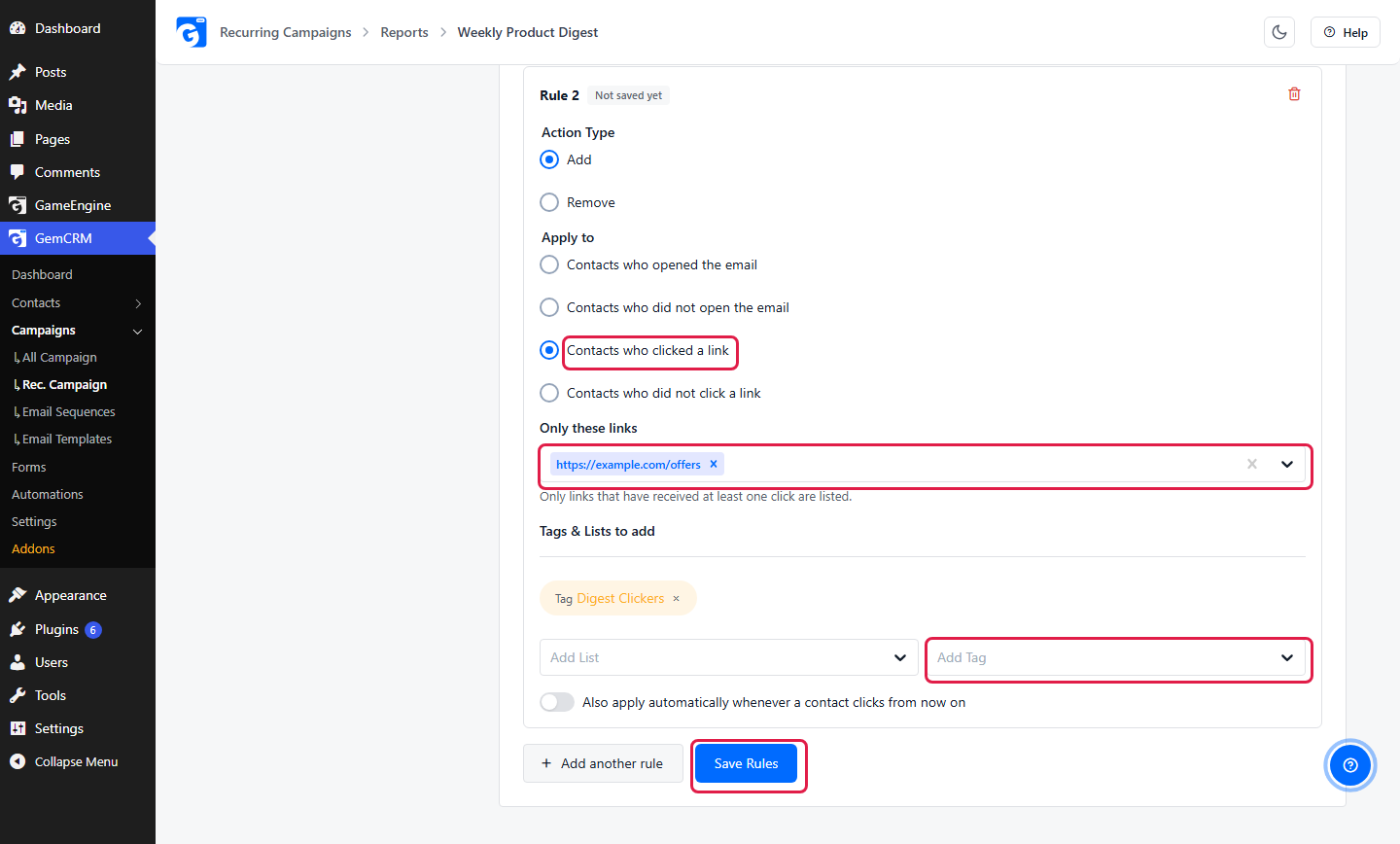Click the Plugins plug icon
The height and width of the screenshot is (844, 1400).
[x=17, y=629]
